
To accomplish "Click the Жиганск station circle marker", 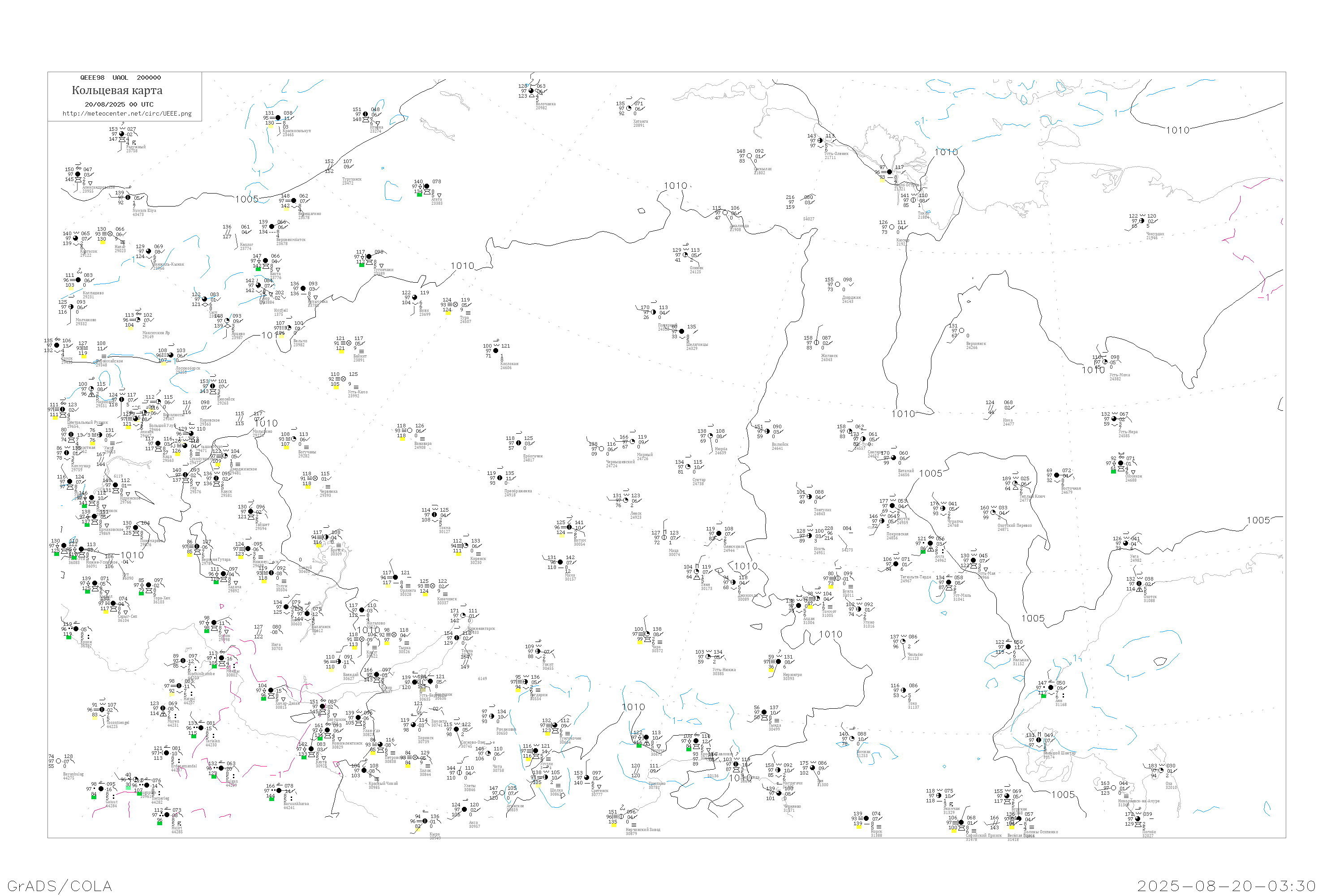I will (x=817, y=343).
